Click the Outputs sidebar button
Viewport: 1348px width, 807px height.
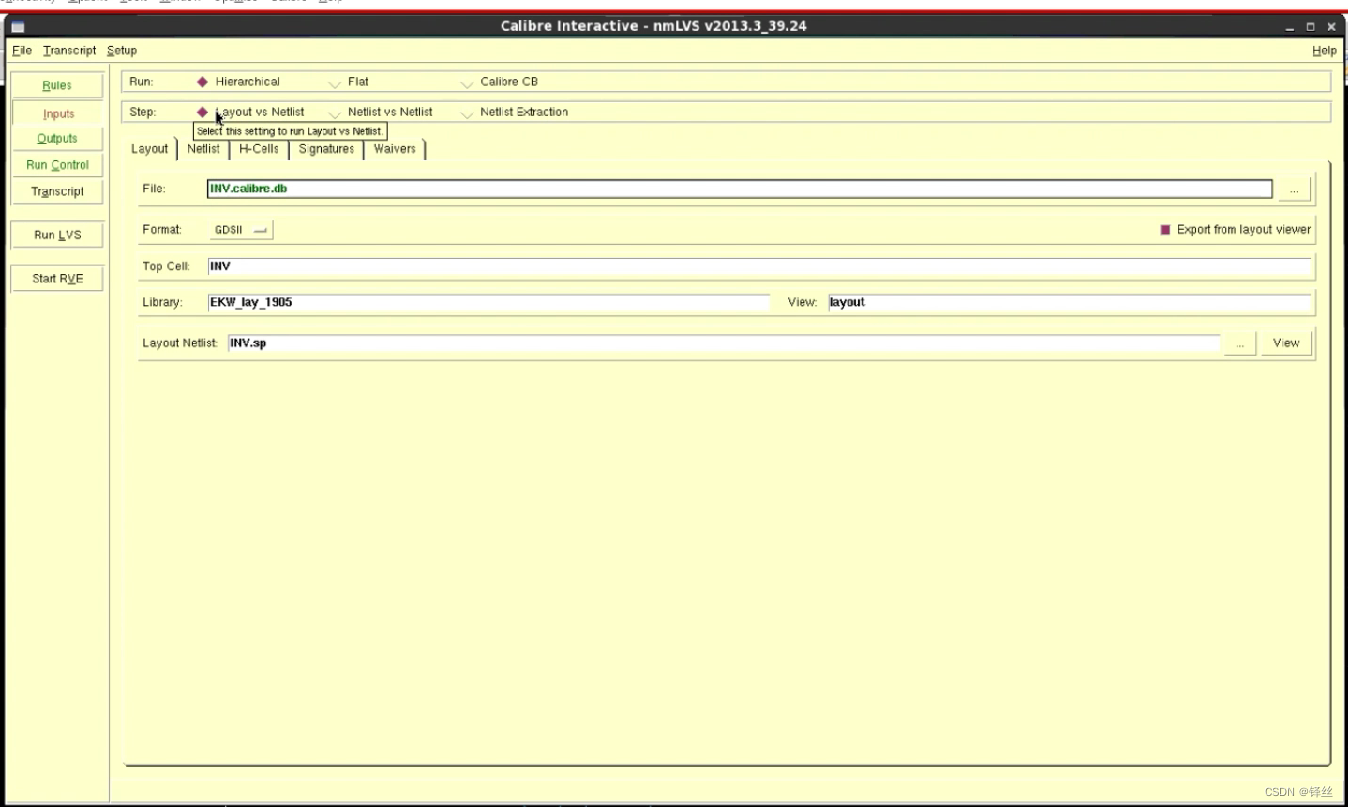(x=57, y=139)
